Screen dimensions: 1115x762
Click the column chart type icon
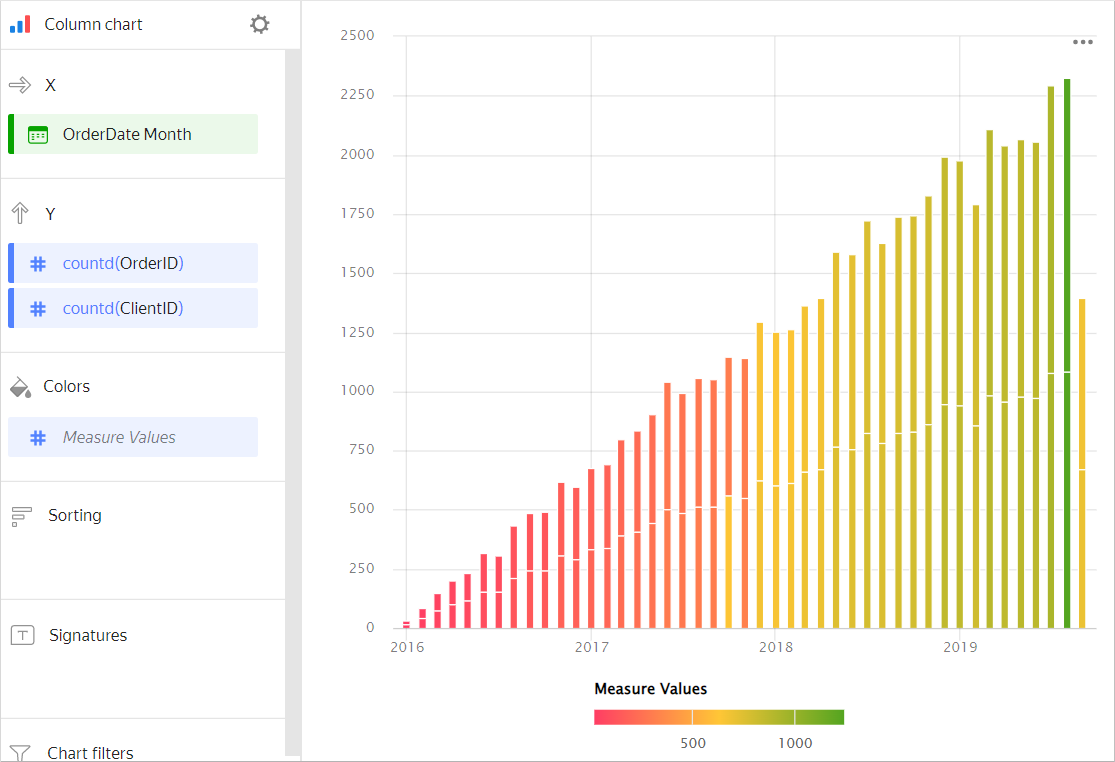tap(20, 24)
